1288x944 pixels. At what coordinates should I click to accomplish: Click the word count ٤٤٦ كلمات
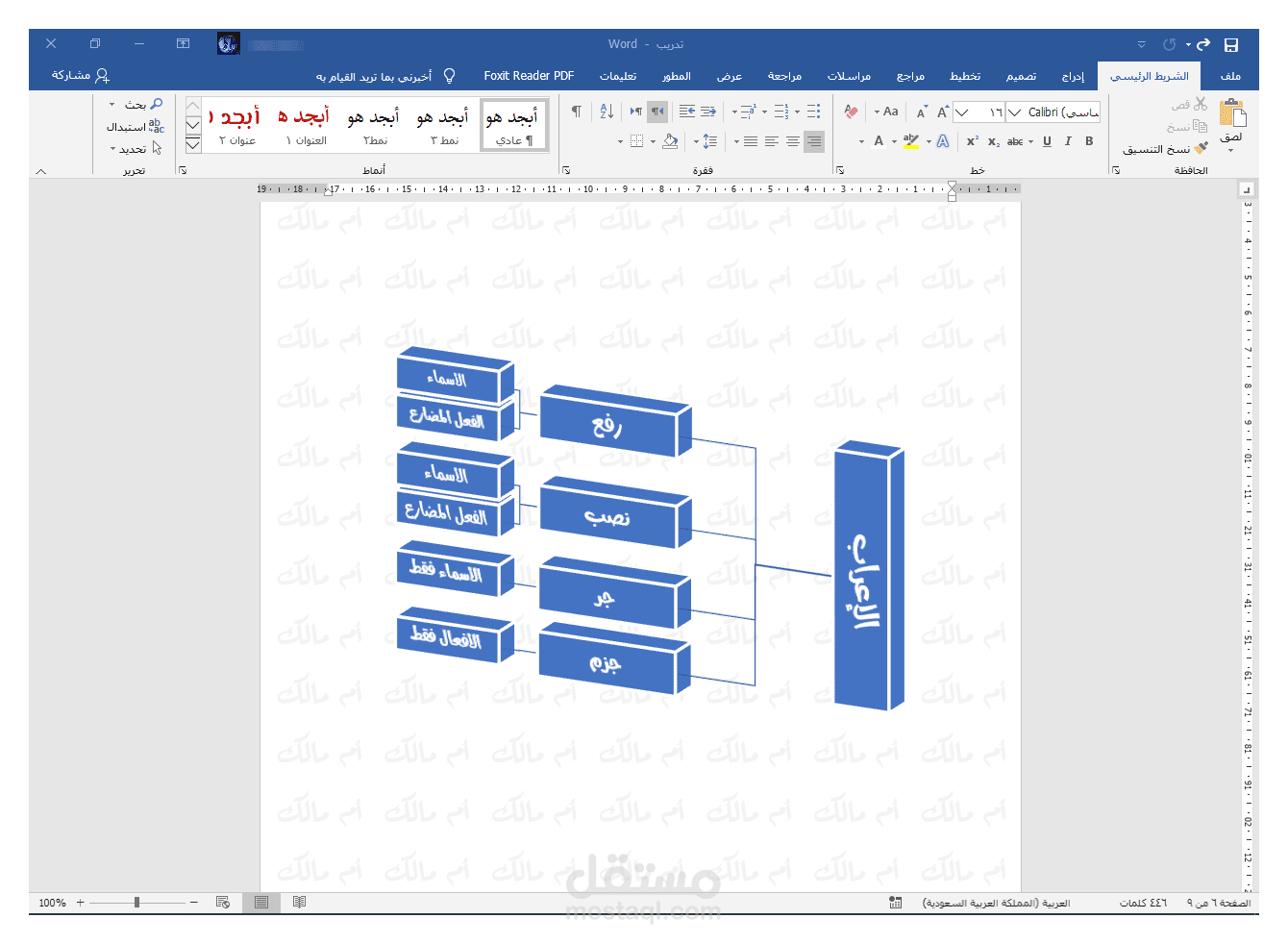pos(1143,903)
